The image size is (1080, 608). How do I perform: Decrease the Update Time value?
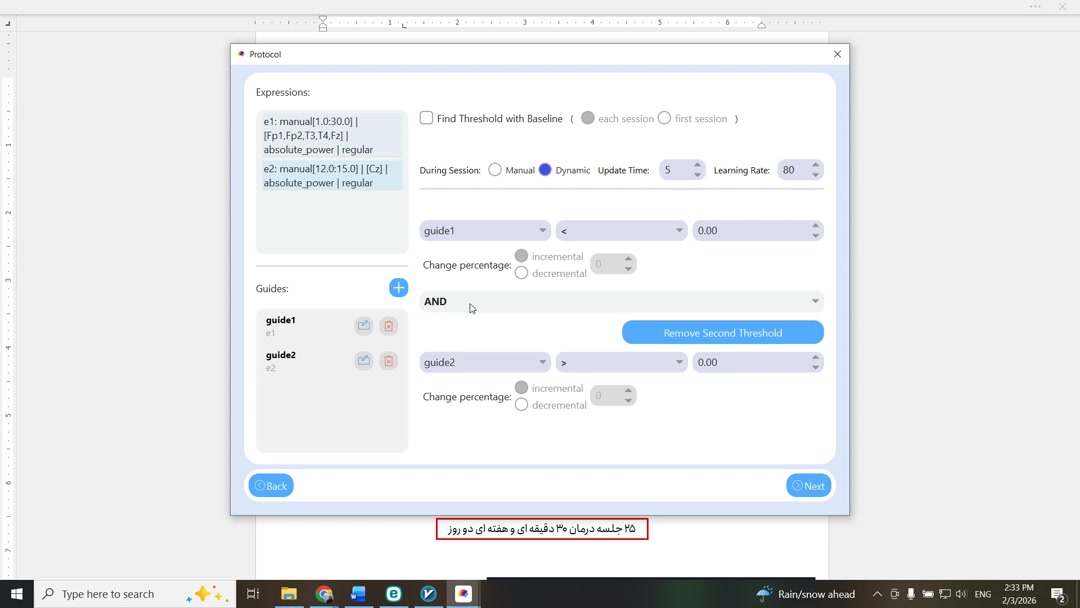pos(697,174)
